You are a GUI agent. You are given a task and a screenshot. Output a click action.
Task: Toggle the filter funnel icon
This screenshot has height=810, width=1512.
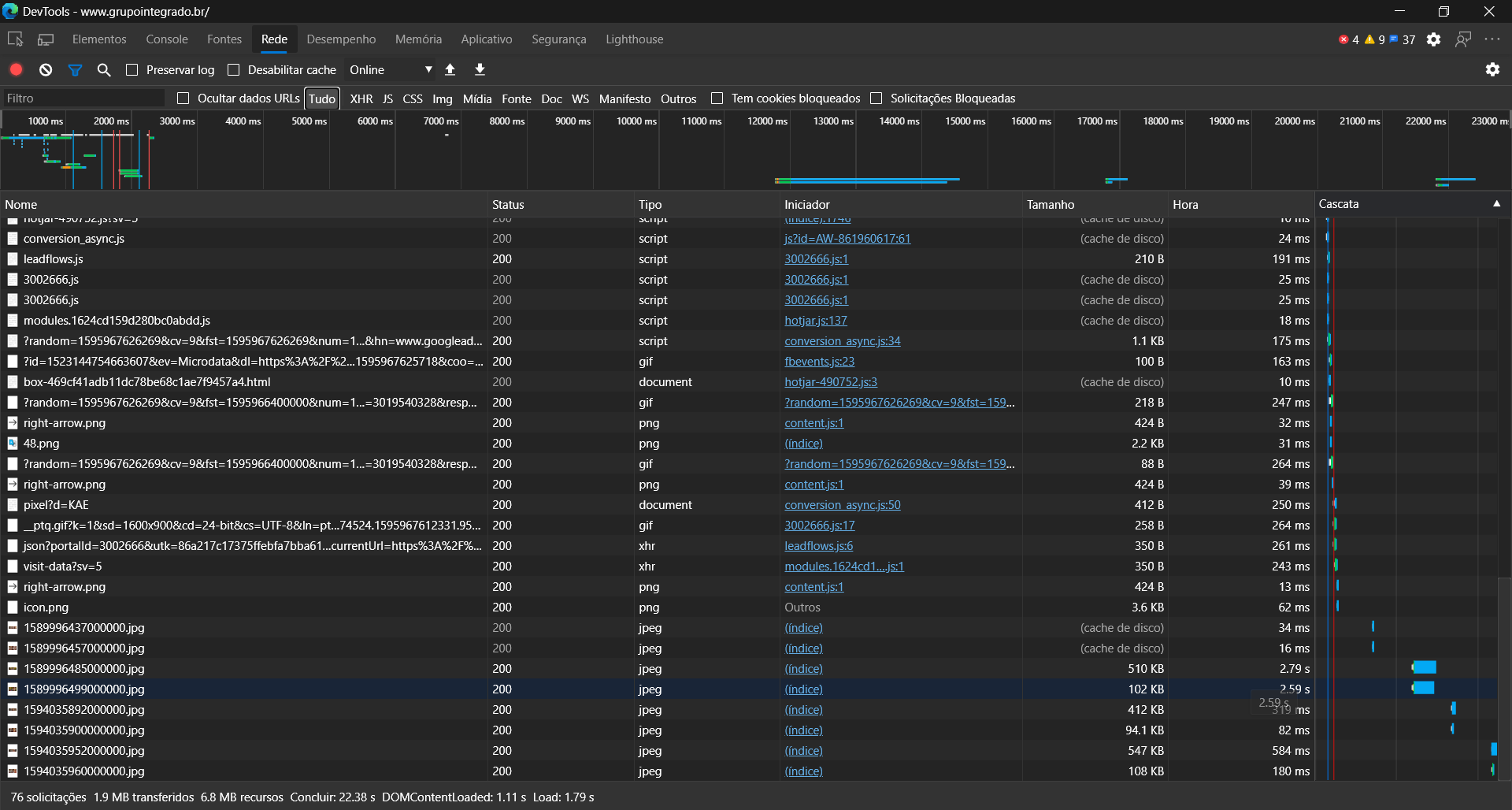coord(75,69)
